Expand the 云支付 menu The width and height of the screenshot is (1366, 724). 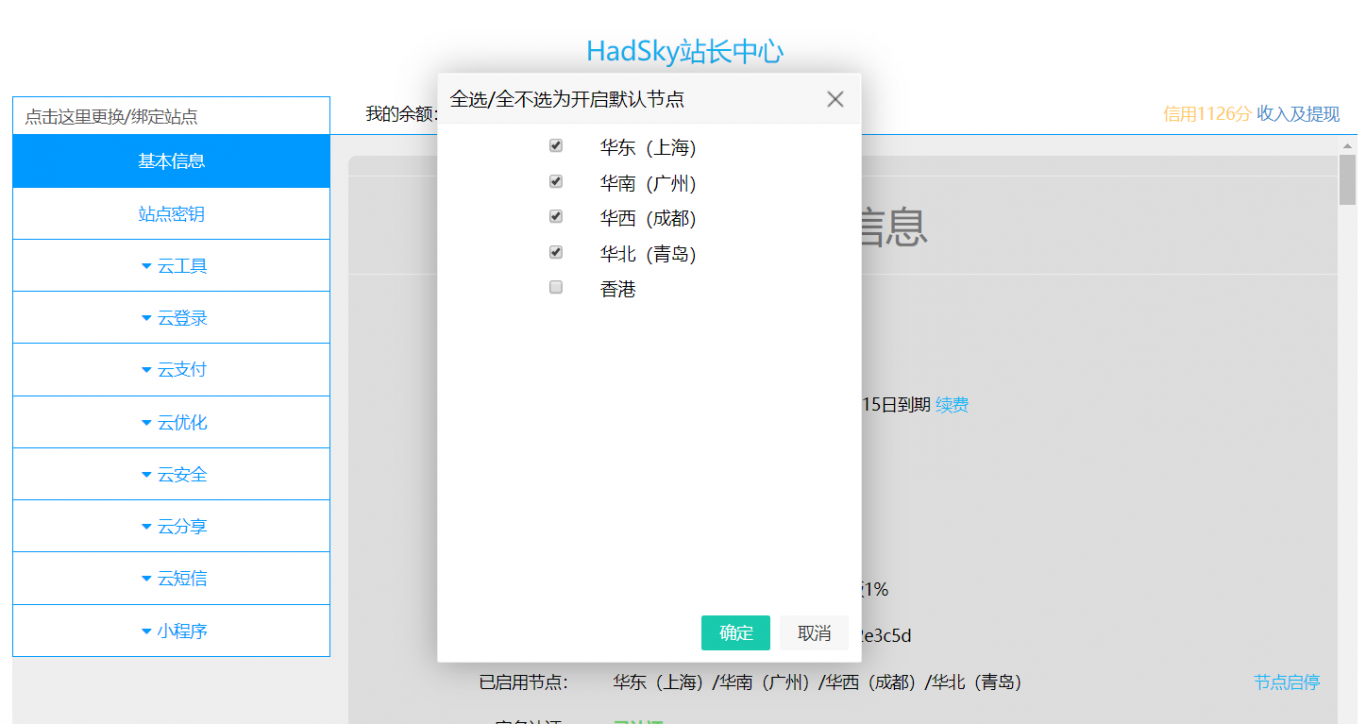click(171, 370)
